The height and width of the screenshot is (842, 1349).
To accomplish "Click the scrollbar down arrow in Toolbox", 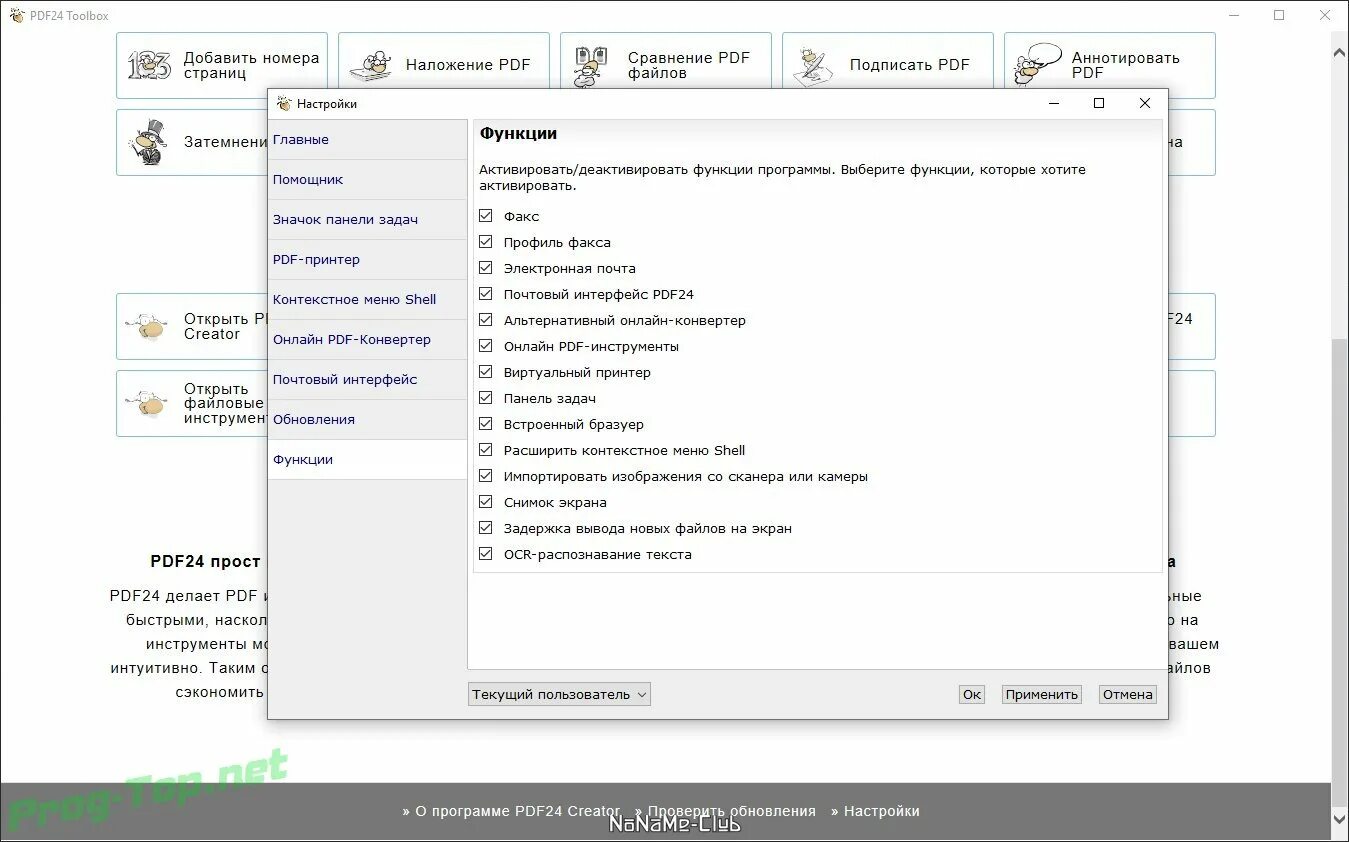I will coord(1340,820).
